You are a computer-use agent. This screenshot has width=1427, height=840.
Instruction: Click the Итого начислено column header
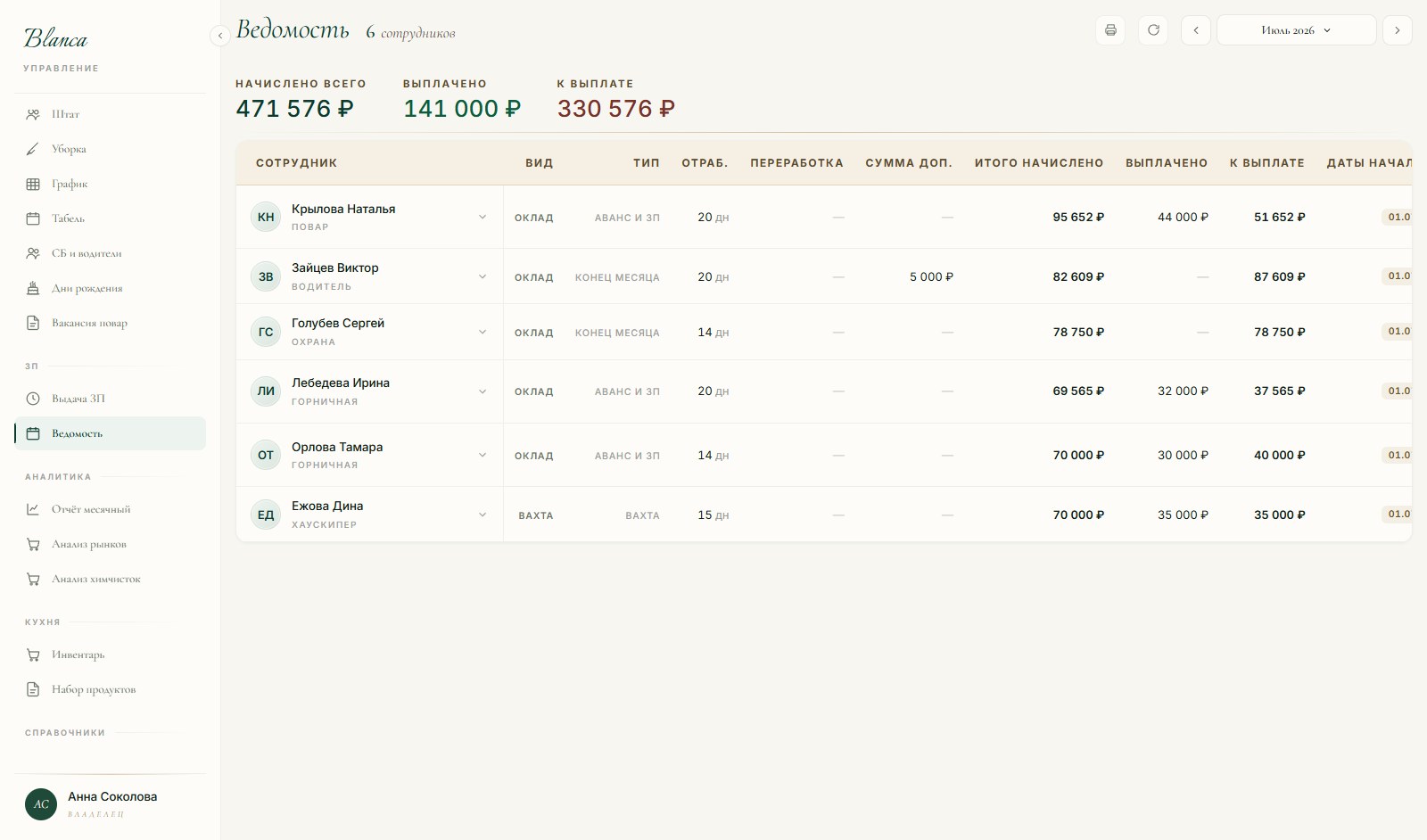click(1039, 163)
